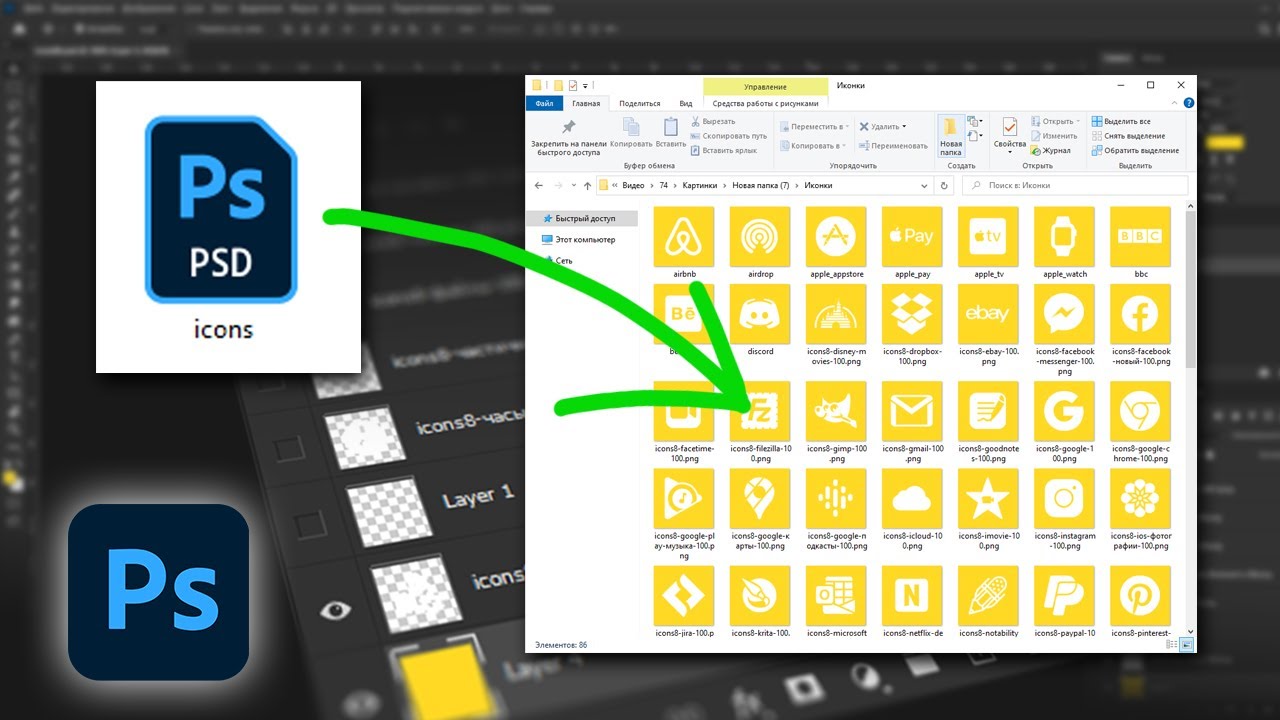Click Переименовать in the ribbon
Image resolution: width=1280 pixels, height=720 pixels.
point(892,146)
